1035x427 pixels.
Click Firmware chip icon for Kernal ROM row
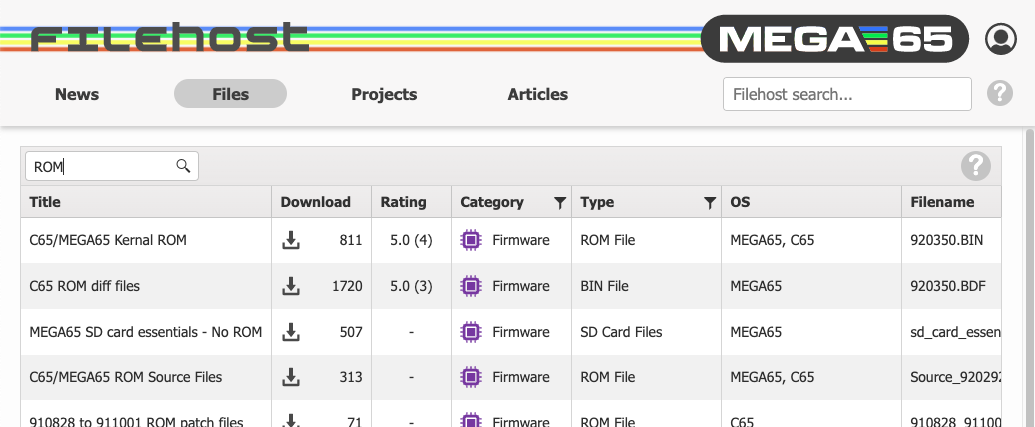[x=471, y=240]
